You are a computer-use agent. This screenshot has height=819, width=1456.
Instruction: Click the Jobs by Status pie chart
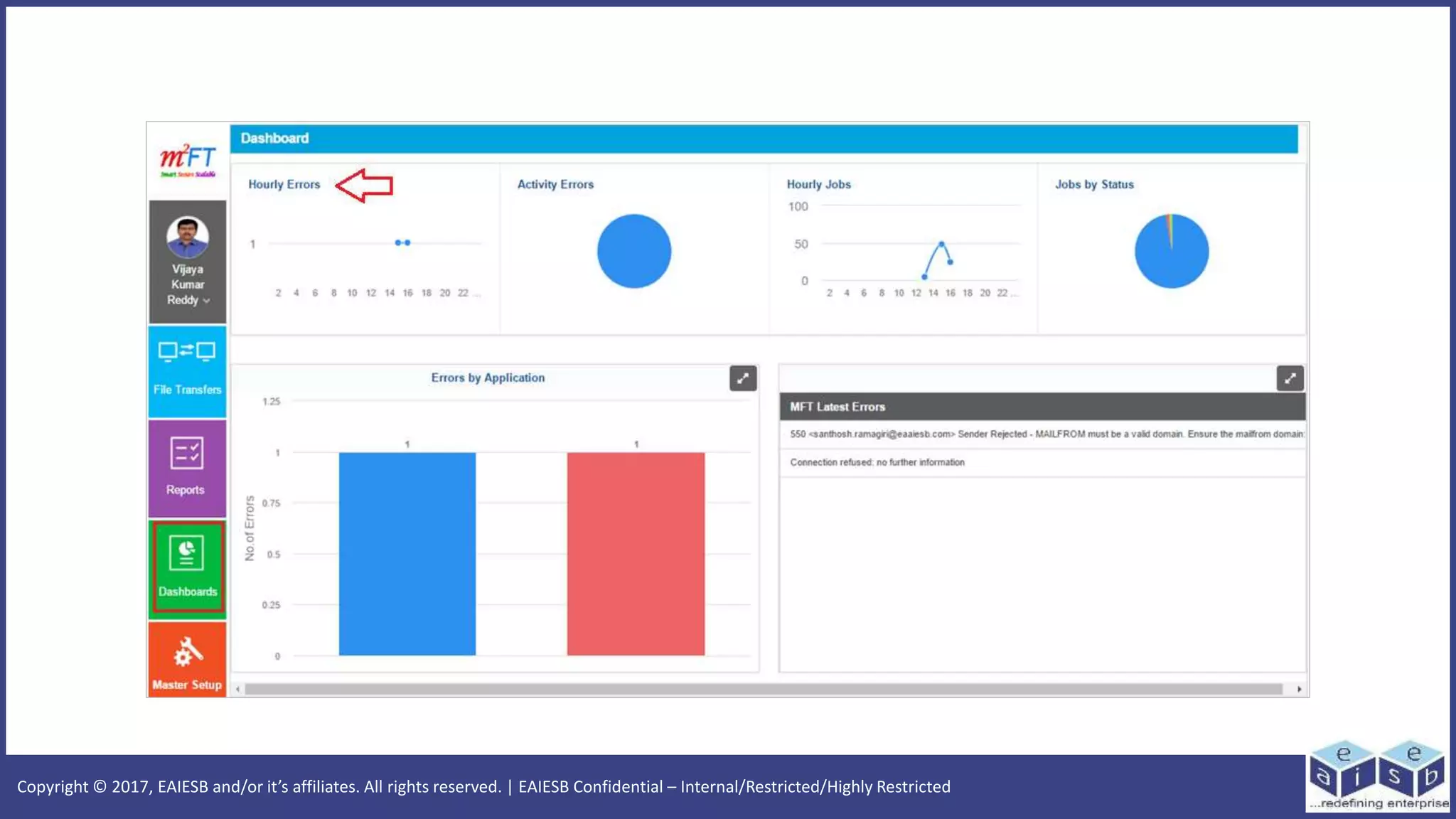point(1171,251)
